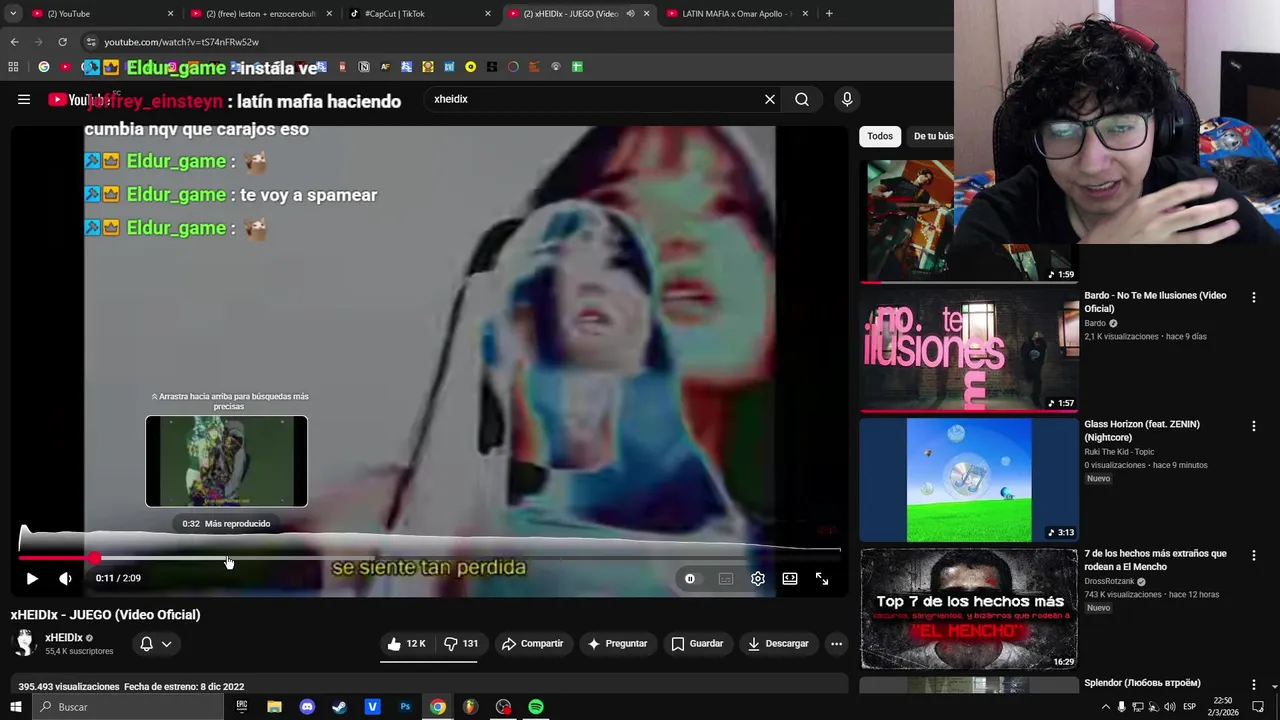Select the Todos filter chip
This screenshot has height=720, width=1280.
[880, 136]
